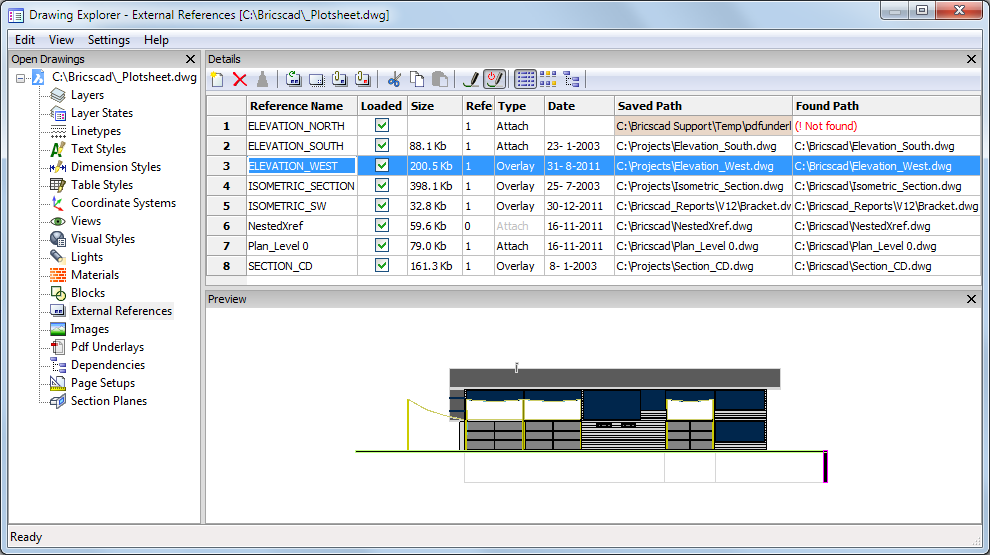Click the Unload xref icon
This screenshot has width=990, height=555.
tap(316, 80)
